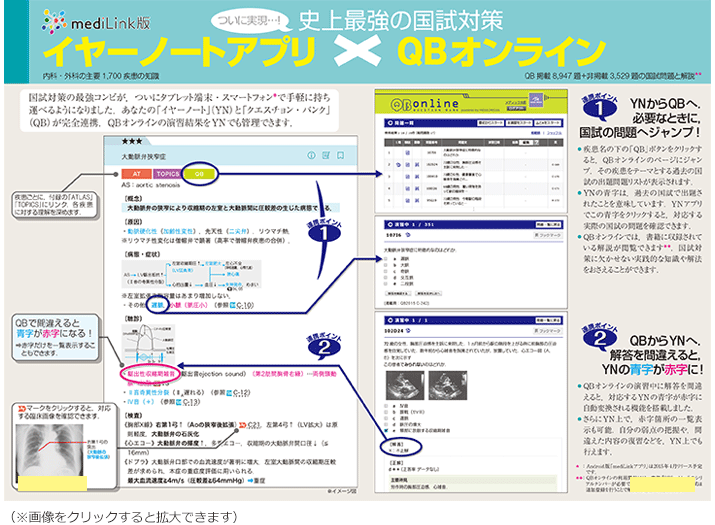This screenshot has height=525, width=715.
Task: Click the circled blue word 遅脈 in symptoms
Action: click(158, 305)
